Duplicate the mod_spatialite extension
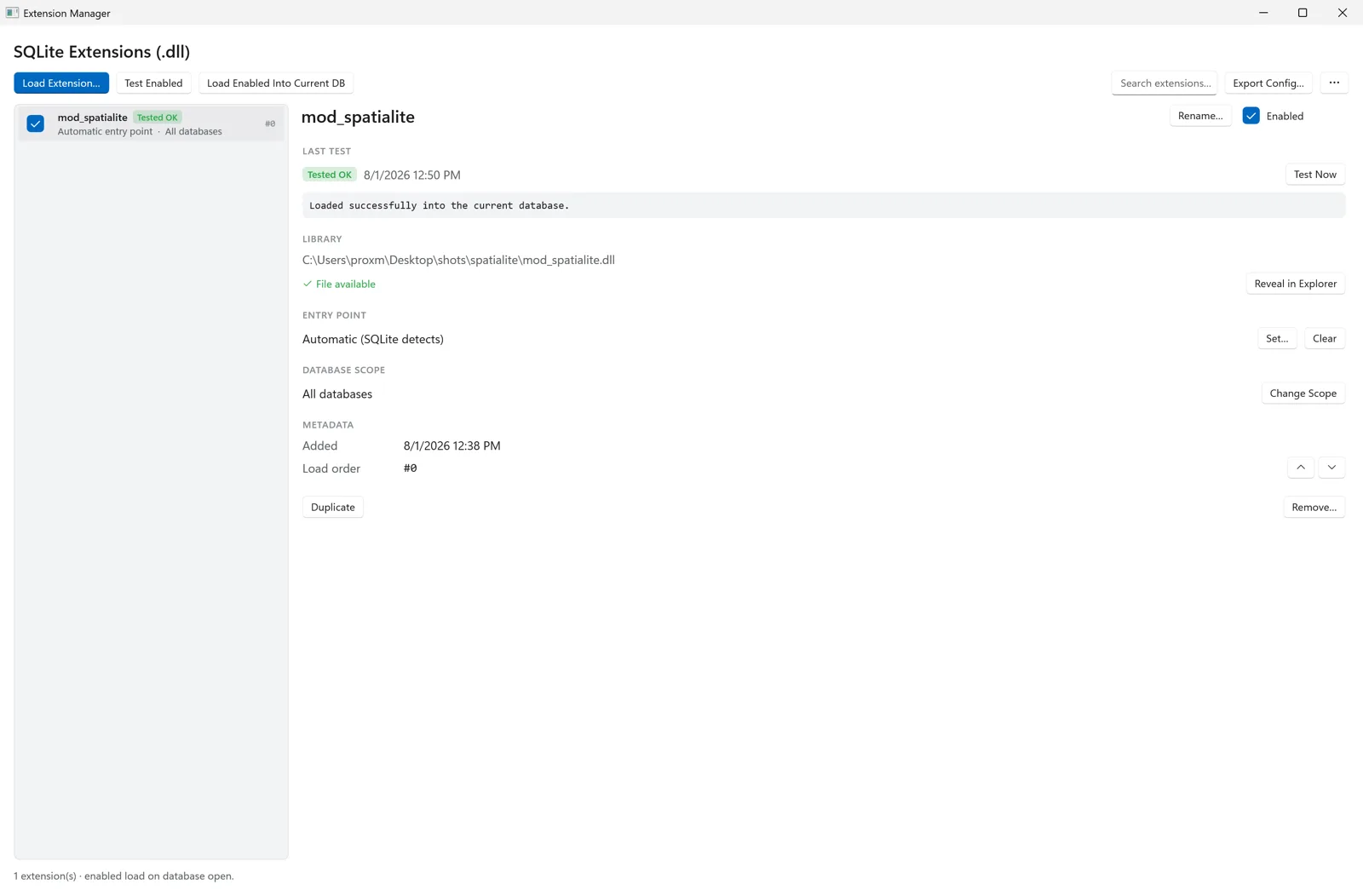The width and height of the screenshot is (1363, 896). (x=333, y=507)
